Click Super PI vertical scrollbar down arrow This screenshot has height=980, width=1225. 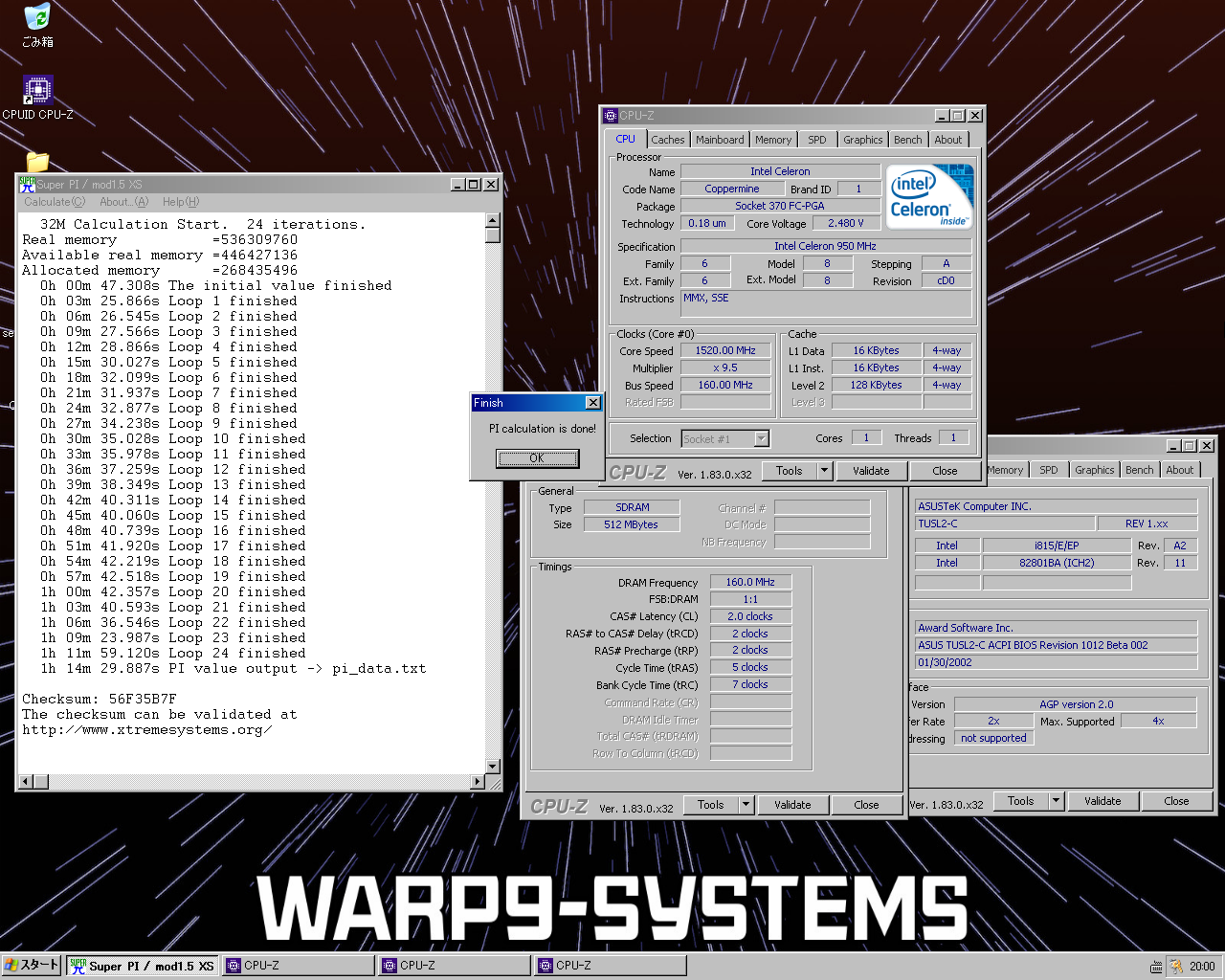coord(493,767)
